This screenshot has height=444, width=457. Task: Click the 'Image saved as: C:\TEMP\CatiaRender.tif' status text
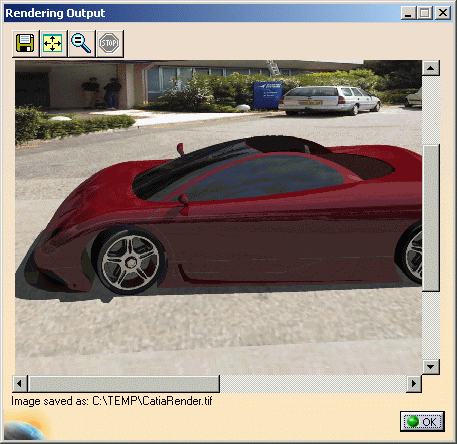[x=112, y=401]
